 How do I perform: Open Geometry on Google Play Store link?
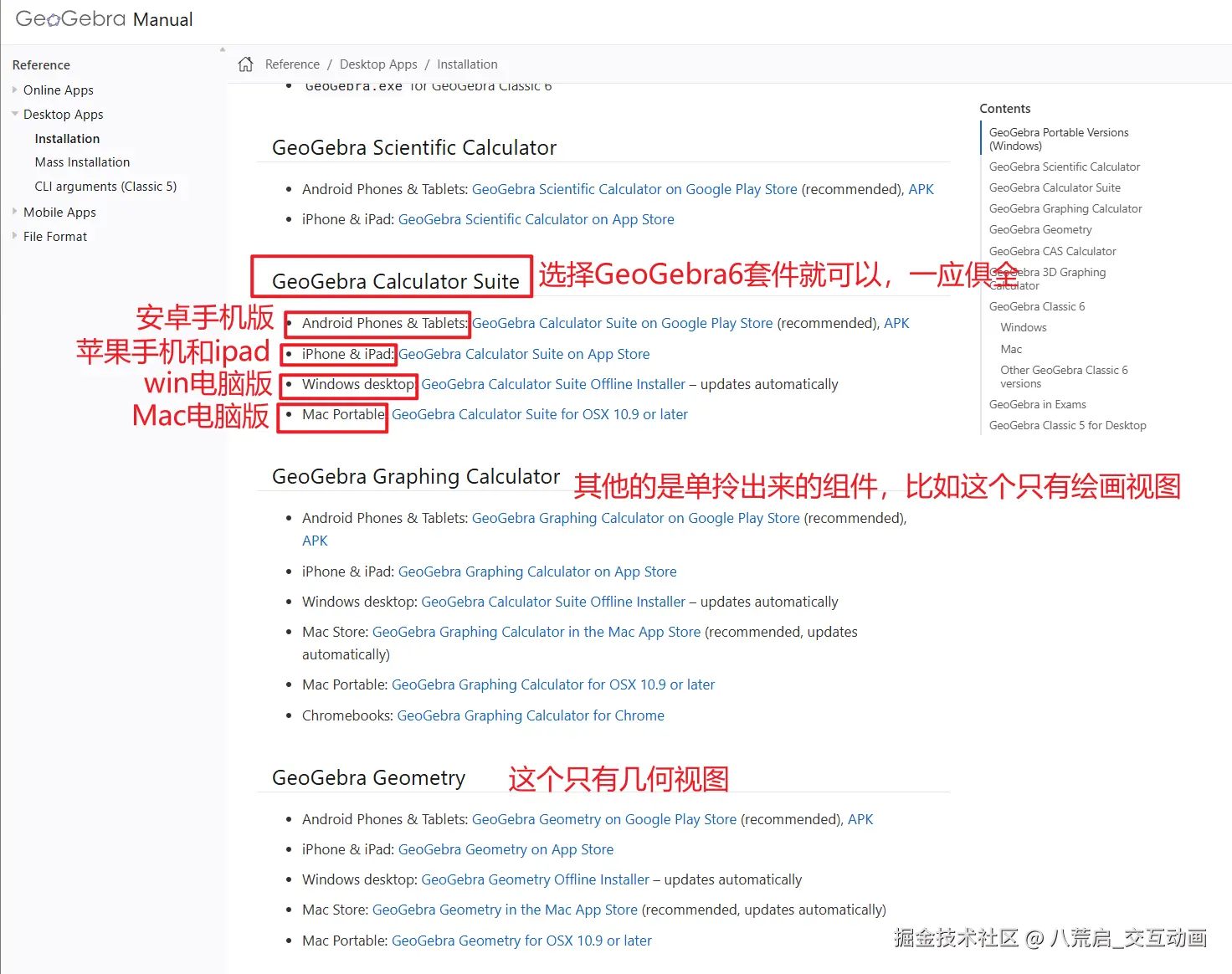pyautogui.click(x=604, y=819)
